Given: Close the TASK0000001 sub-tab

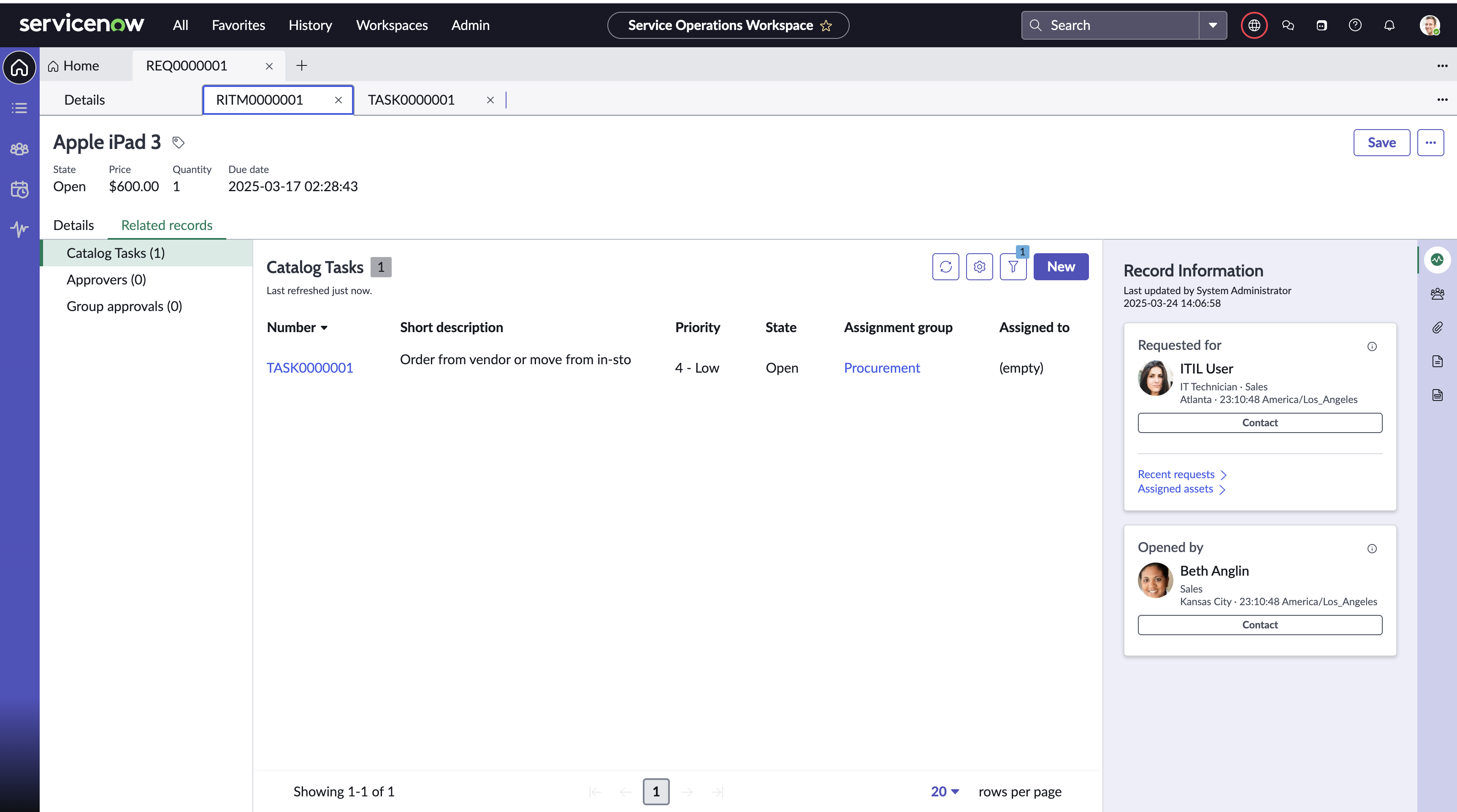Looking at the screenshot, I should coord(490,100).
